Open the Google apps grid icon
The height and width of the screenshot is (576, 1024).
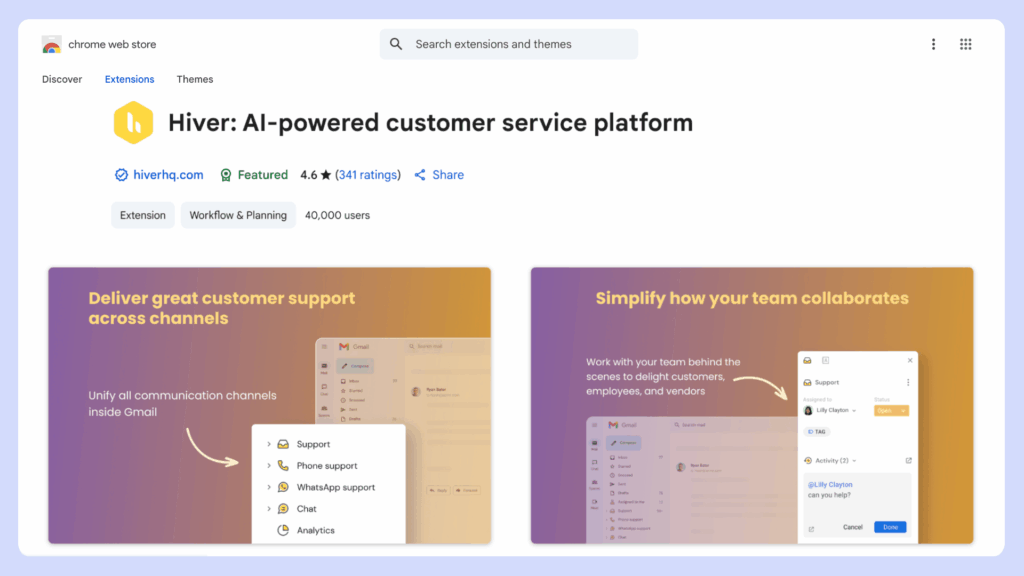[x=965, y=44]
